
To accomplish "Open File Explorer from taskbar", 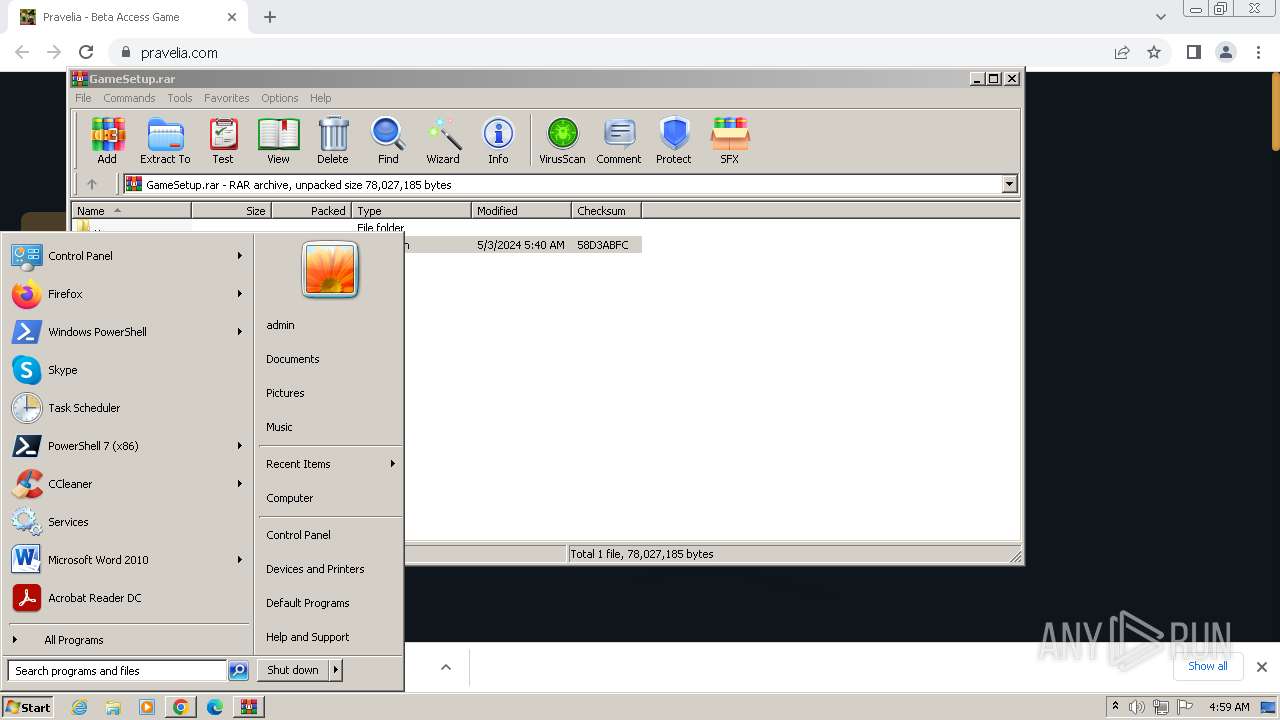I will [113, 707].
